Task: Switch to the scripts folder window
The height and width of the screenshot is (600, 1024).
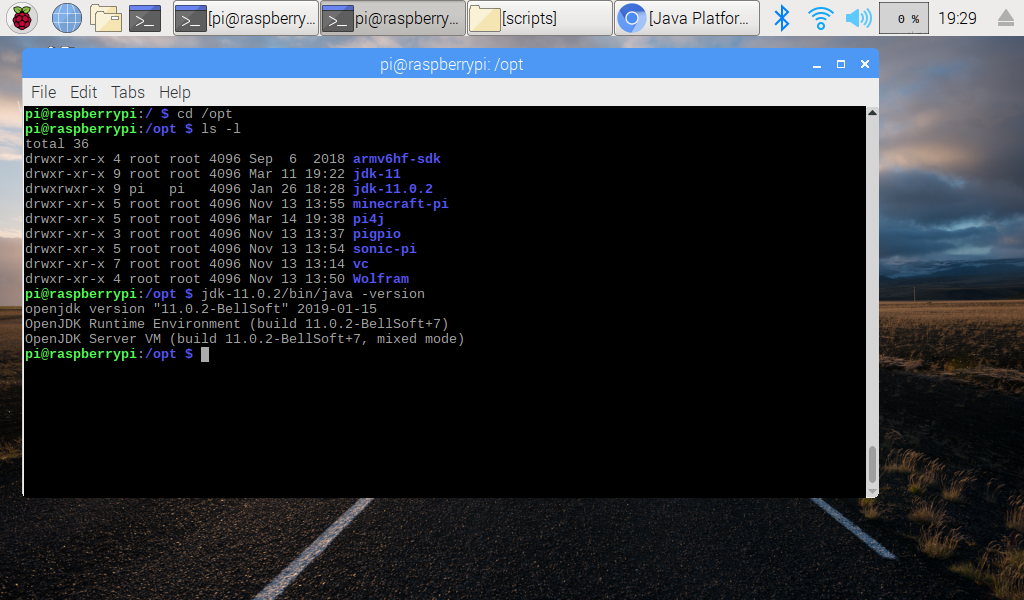Action: tap(540, 18)
